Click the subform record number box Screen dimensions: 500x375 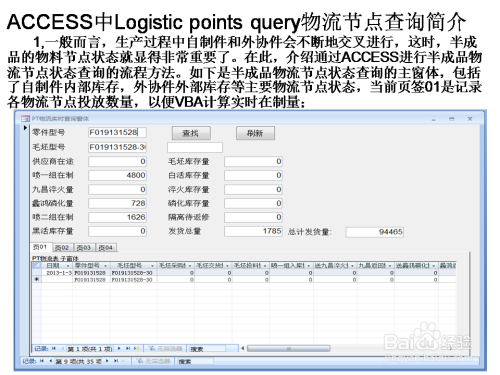90,349
